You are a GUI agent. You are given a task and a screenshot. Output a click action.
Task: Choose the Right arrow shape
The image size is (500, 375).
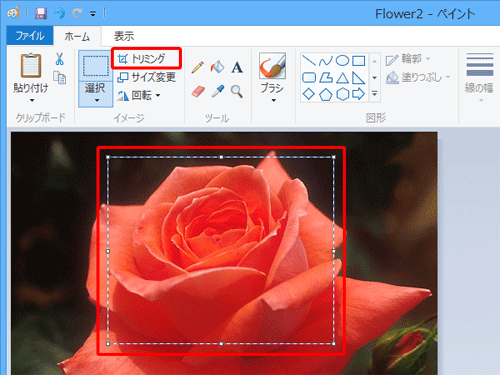[359, 94]
